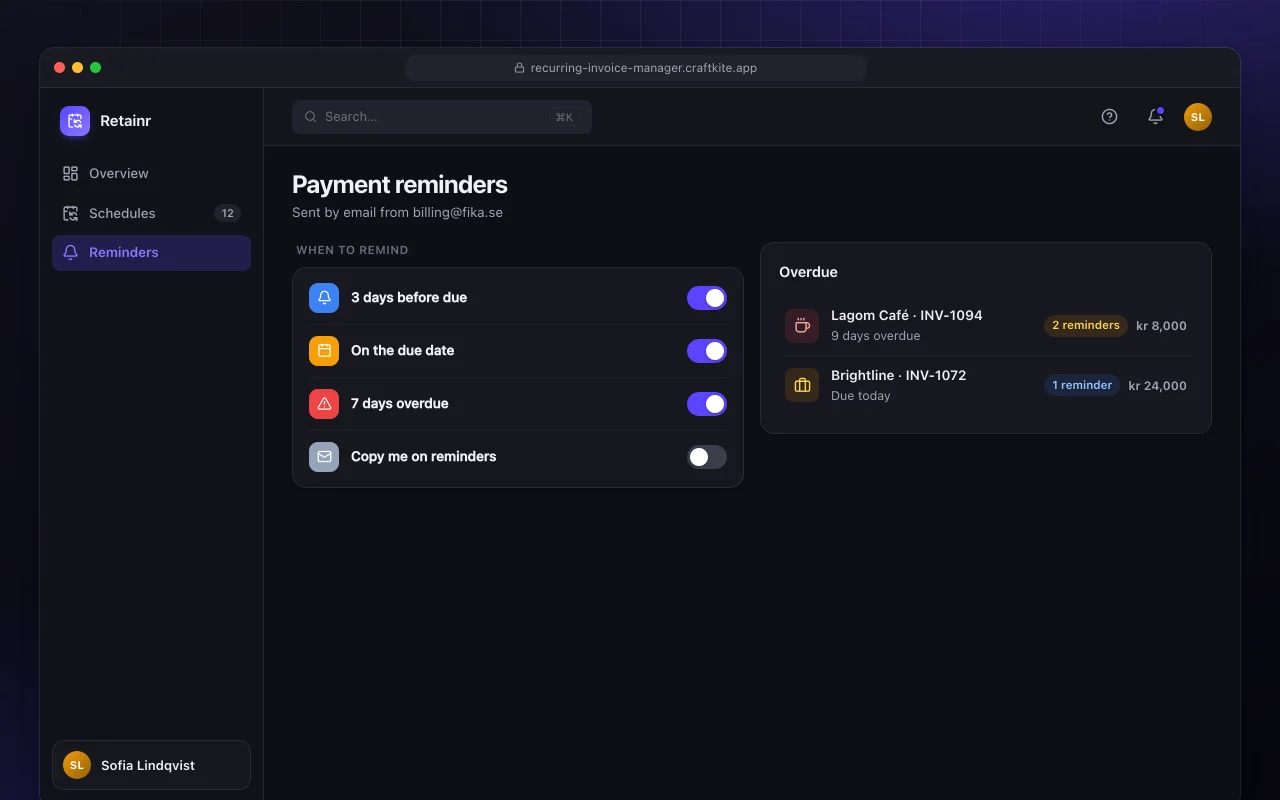Image resolution: width=1280 pixels, height=800 pixels.
Task: Select Reminders in the sidebar
Action: [151, 253]
